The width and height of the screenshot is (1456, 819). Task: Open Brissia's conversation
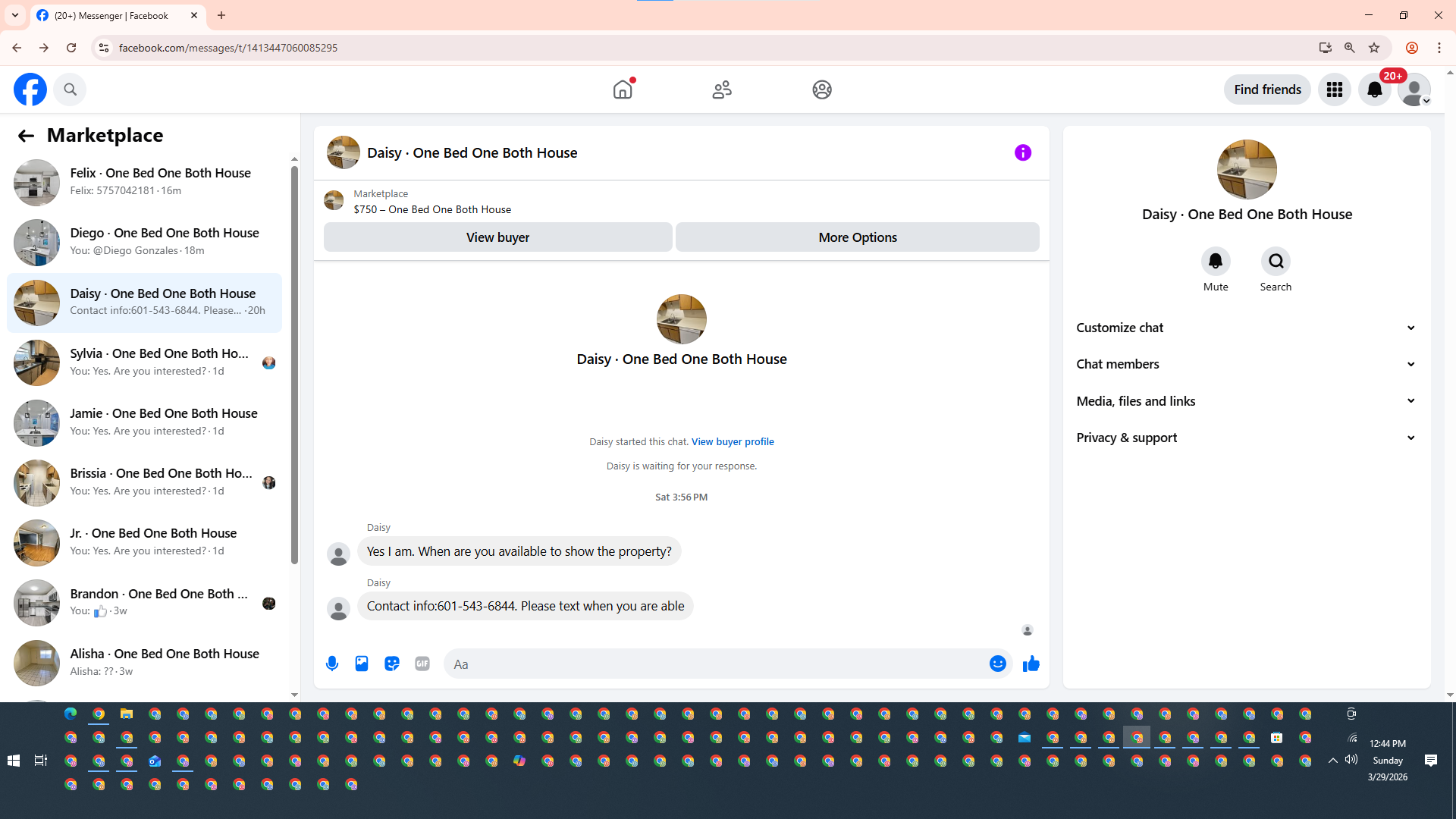[x=144, y=482]
